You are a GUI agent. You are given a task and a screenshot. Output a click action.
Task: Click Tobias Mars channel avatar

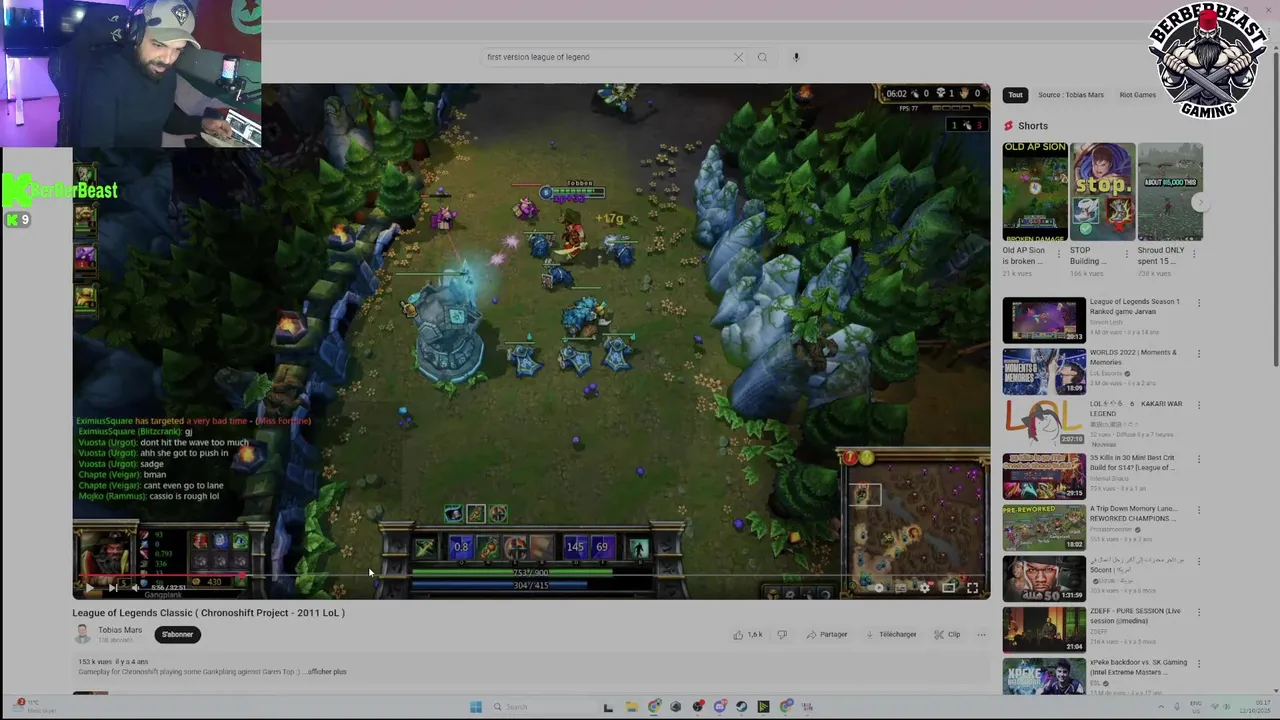(83, 634)
